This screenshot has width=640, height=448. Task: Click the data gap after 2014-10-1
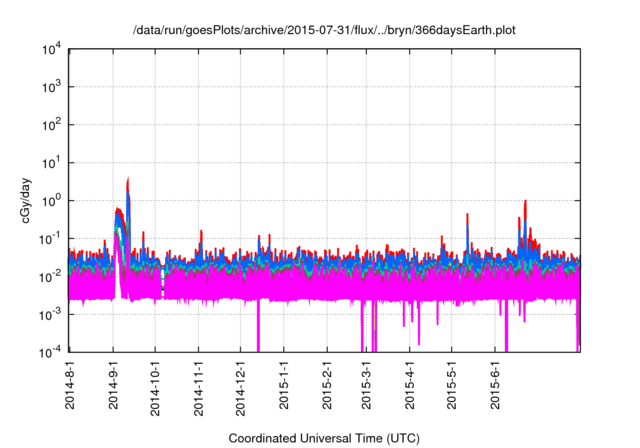coord(163,280)
